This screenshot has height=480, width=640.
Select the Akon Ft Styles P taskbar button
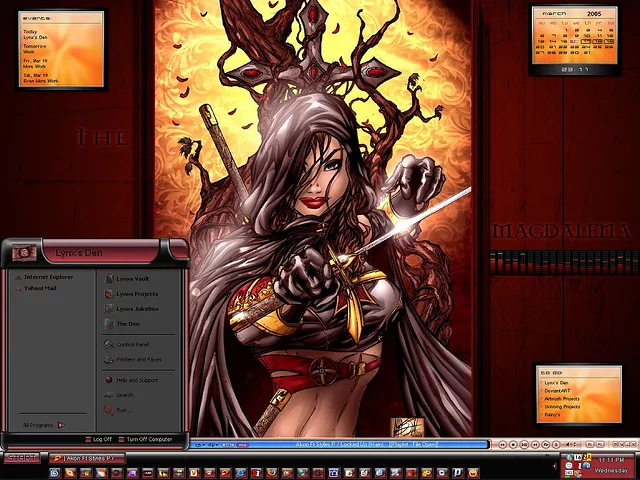pyautogui.click(x=87, y=458)
